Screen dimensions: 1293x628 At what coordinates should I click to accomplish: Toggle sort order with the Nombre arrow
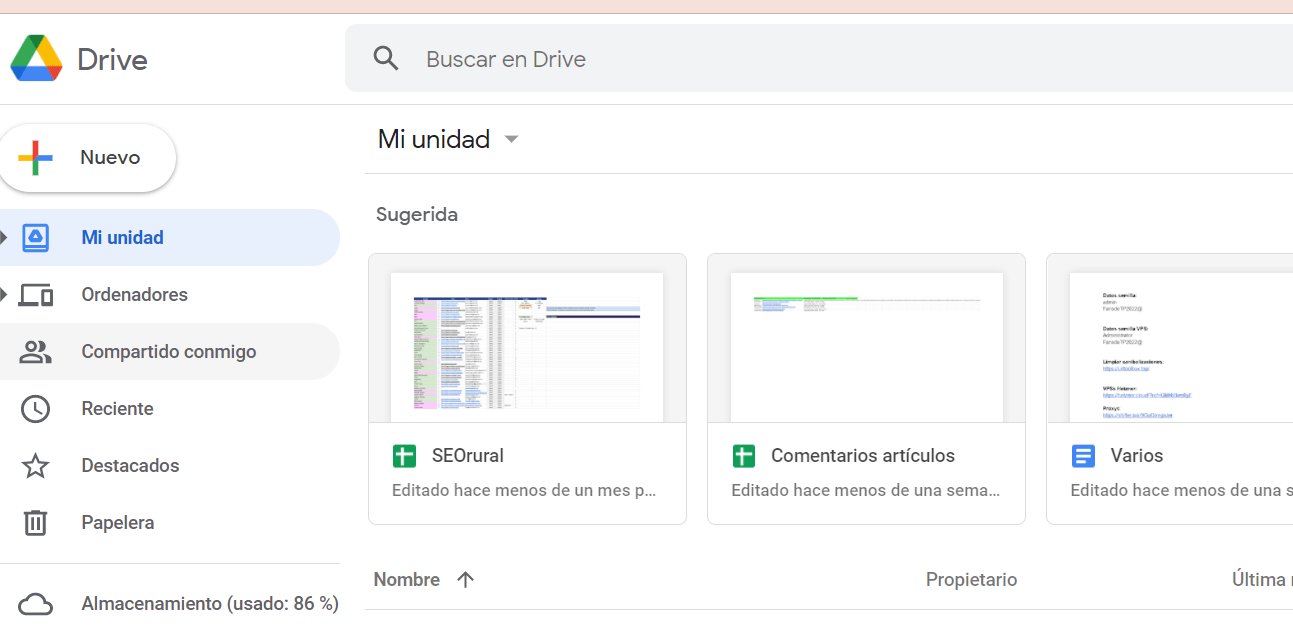click(466, 579)
